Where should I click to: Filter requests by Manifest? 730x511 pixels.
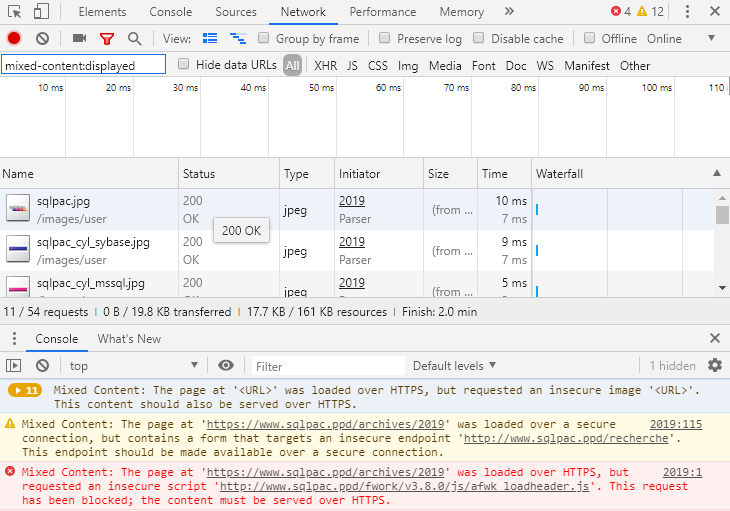(x=587, y=66)
